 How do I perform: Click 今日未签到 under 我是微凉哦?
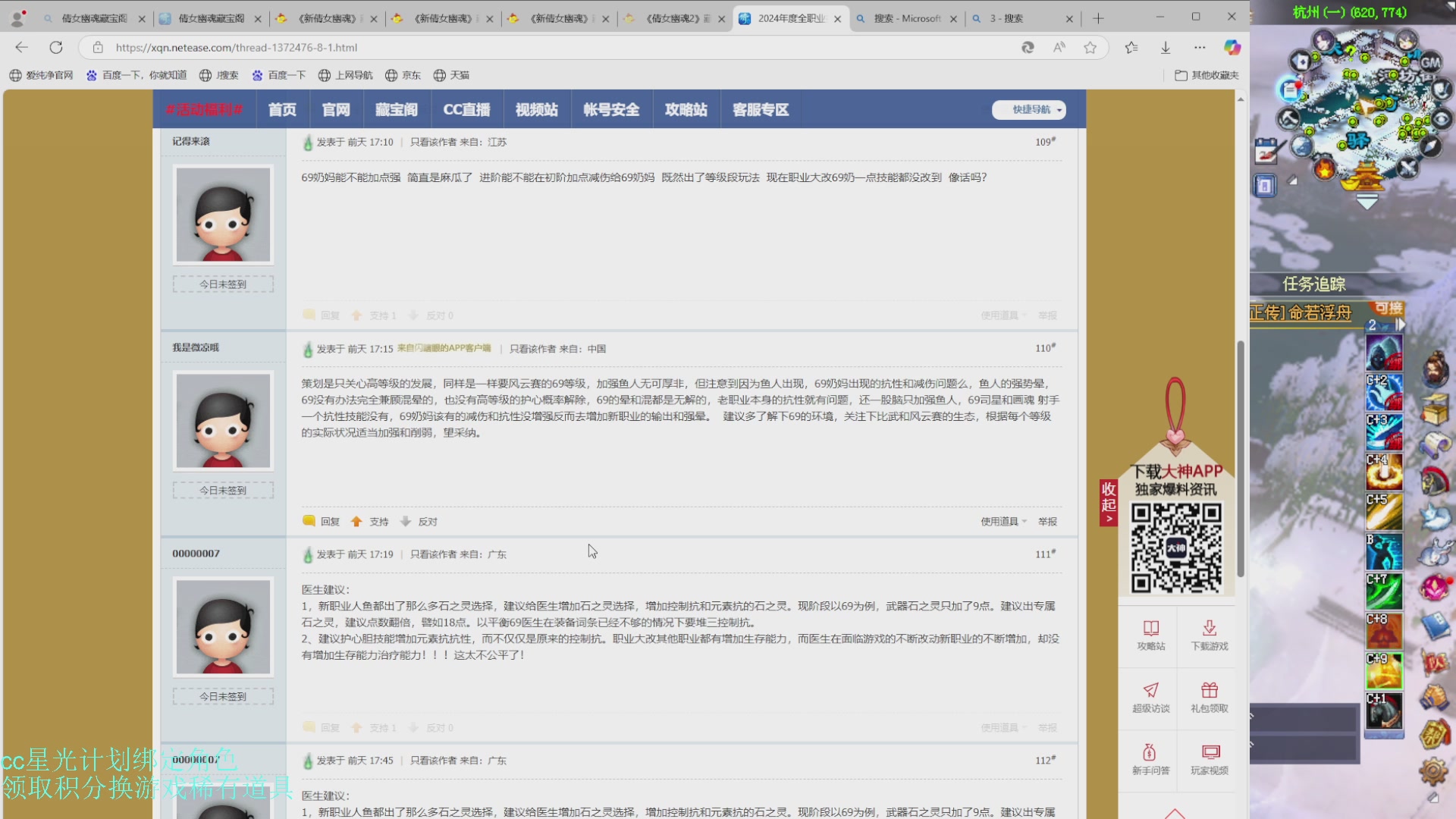[223, 491]
